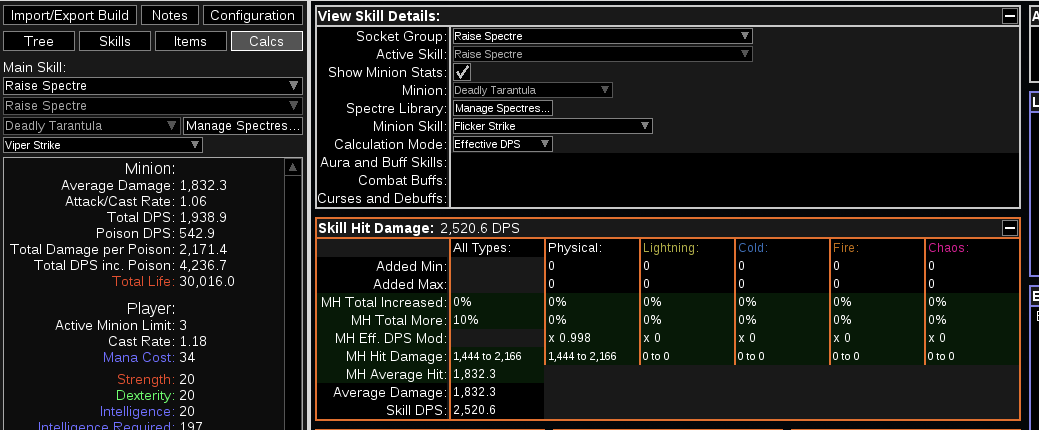The image size is (1039, 430).
Task: Click the Import/Export Build button
Action: 70,15
